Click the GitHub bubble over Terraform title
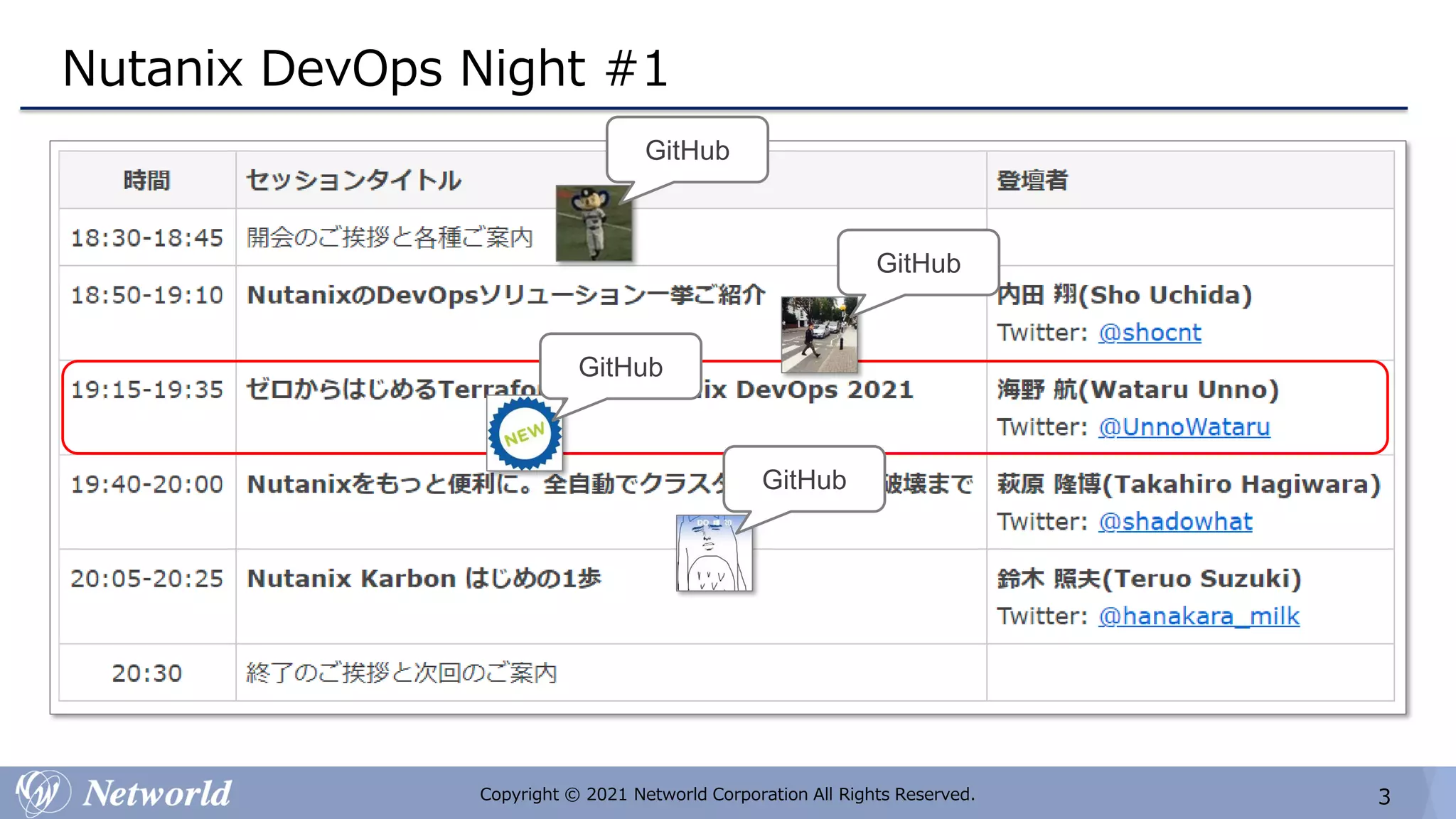 (620, 368)
